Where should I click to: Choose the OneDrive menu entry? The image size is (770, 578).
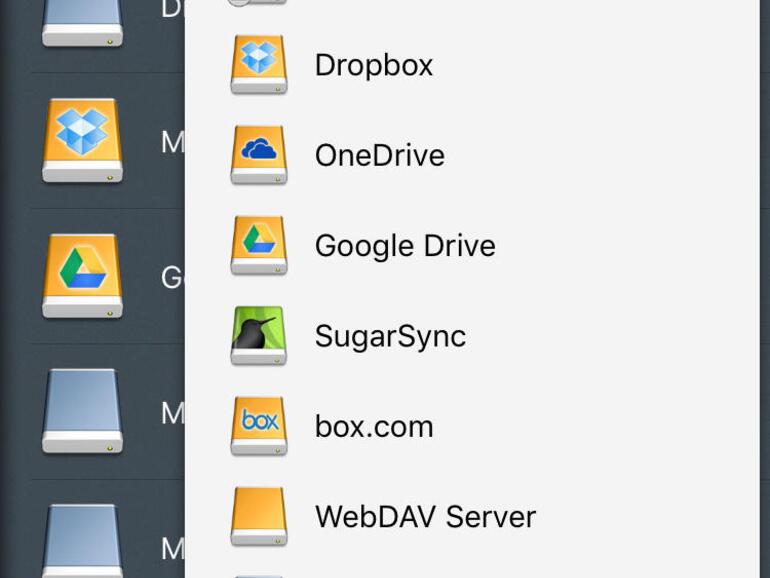(x=380, y=155)
